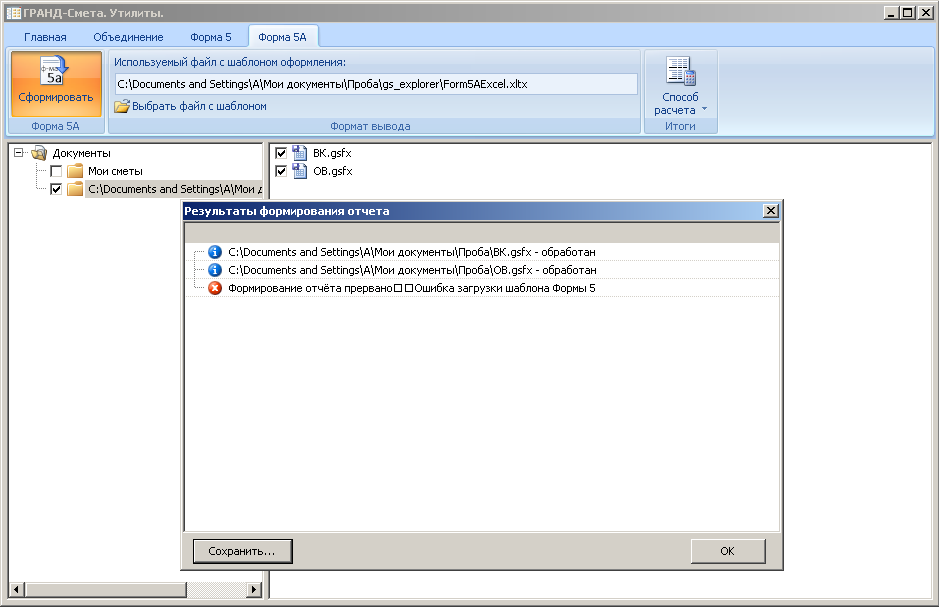Viewport: 939px width, 607px height.
Task: Click the template file path field
Action: (376, 84)
